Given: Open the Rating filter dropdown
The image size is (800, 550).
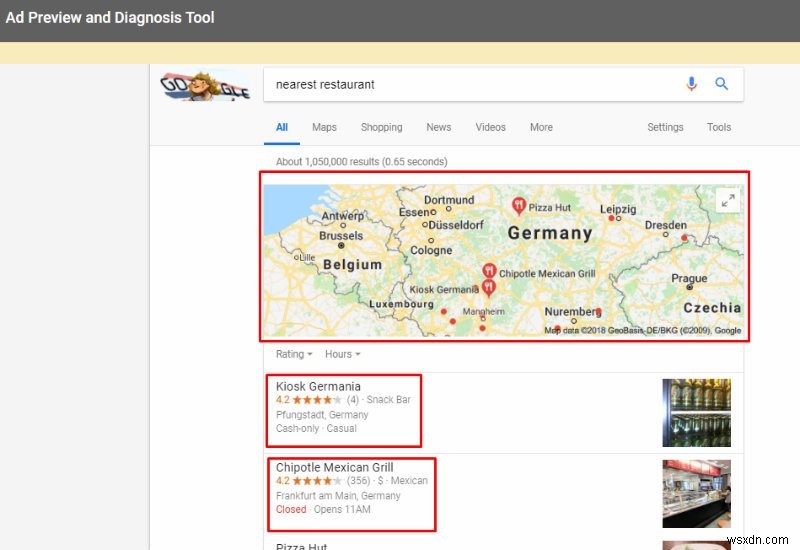Looking at the screenshot, I should pos(294,354).
